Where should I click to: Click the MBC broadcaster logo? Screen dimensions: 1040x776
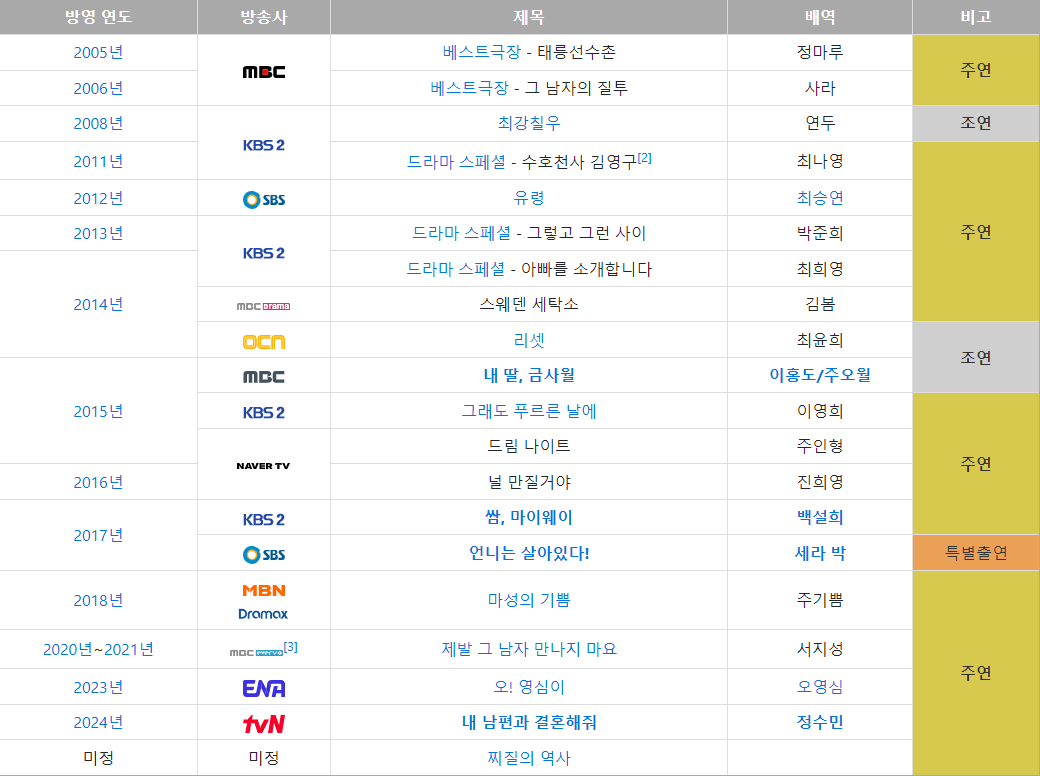pyautogui.click(x=265, y=70)
